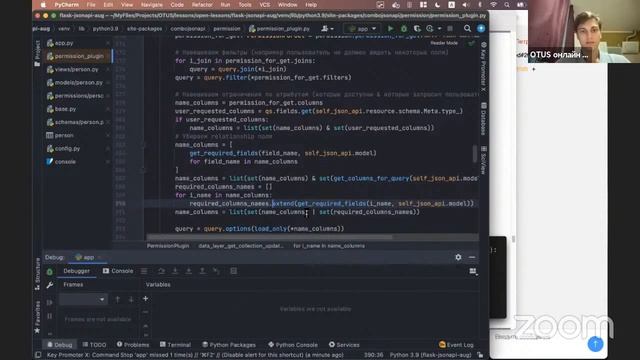Click Run with Coverage icon in toolbar
The width and height of the screenshot is (640, 360).
(x=417, y=29)
